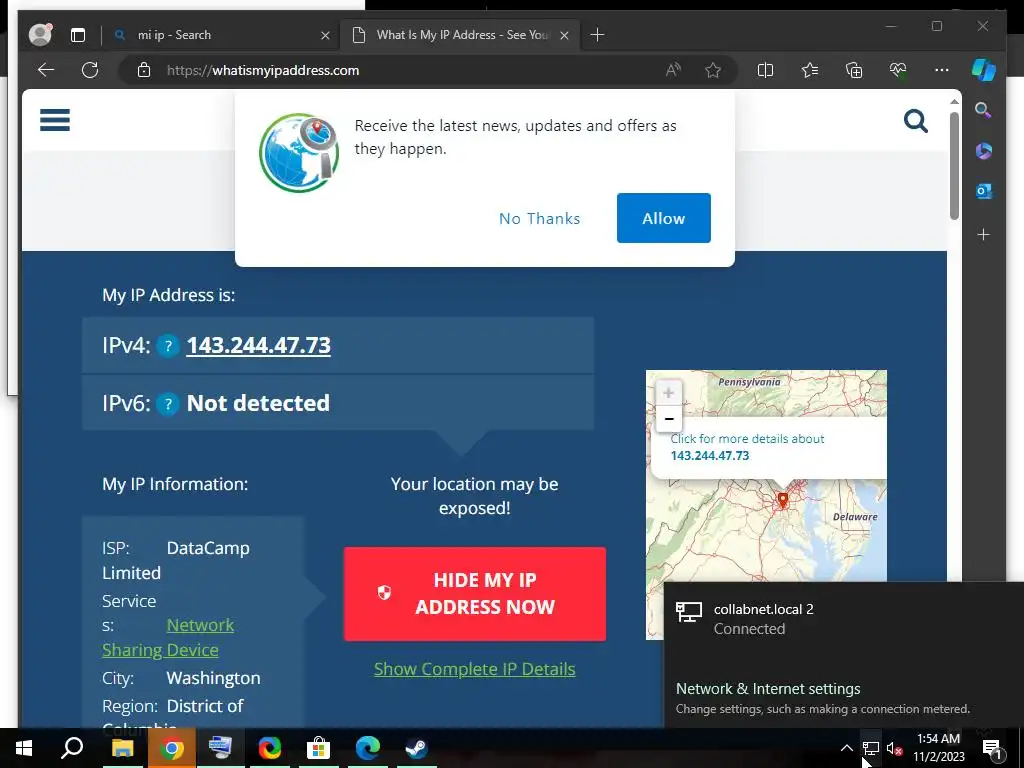Open Steam from the taskbar
Screen dimensions: 1024x768
(416, 748)
